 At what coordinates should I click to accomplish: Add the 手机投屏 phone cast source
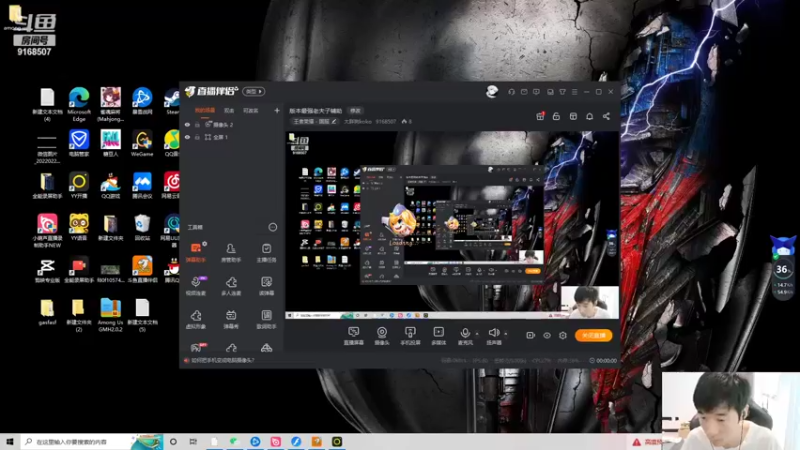pos(410,336)
